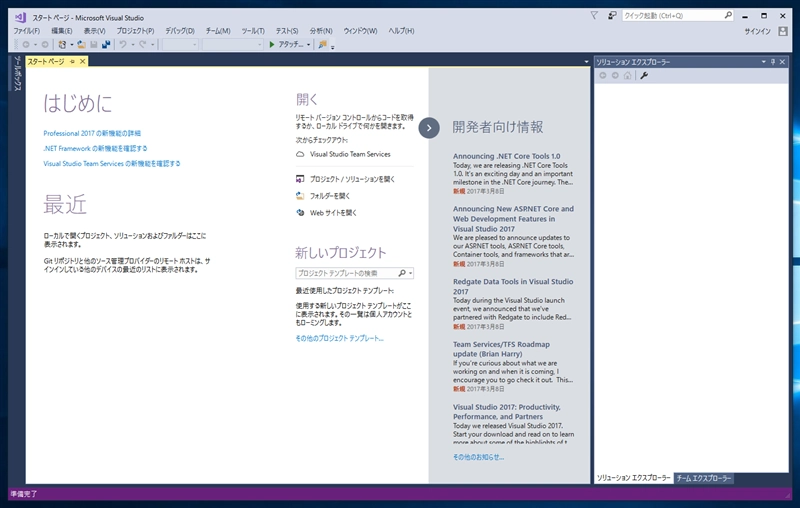The image size is (800, 508).
Task: Open the ツール(T) menu
Action: pos(253,31)
